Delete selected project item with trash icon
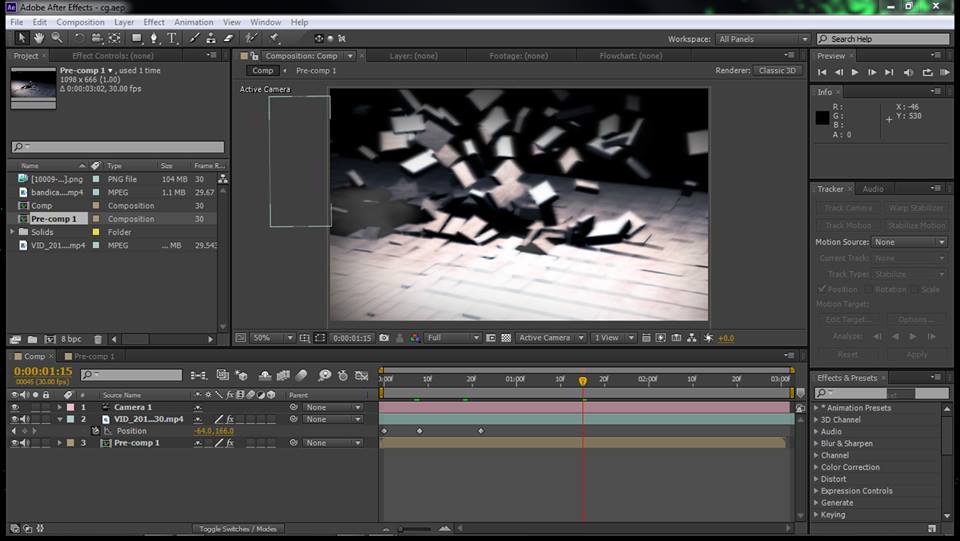 (x=98, y=339)
